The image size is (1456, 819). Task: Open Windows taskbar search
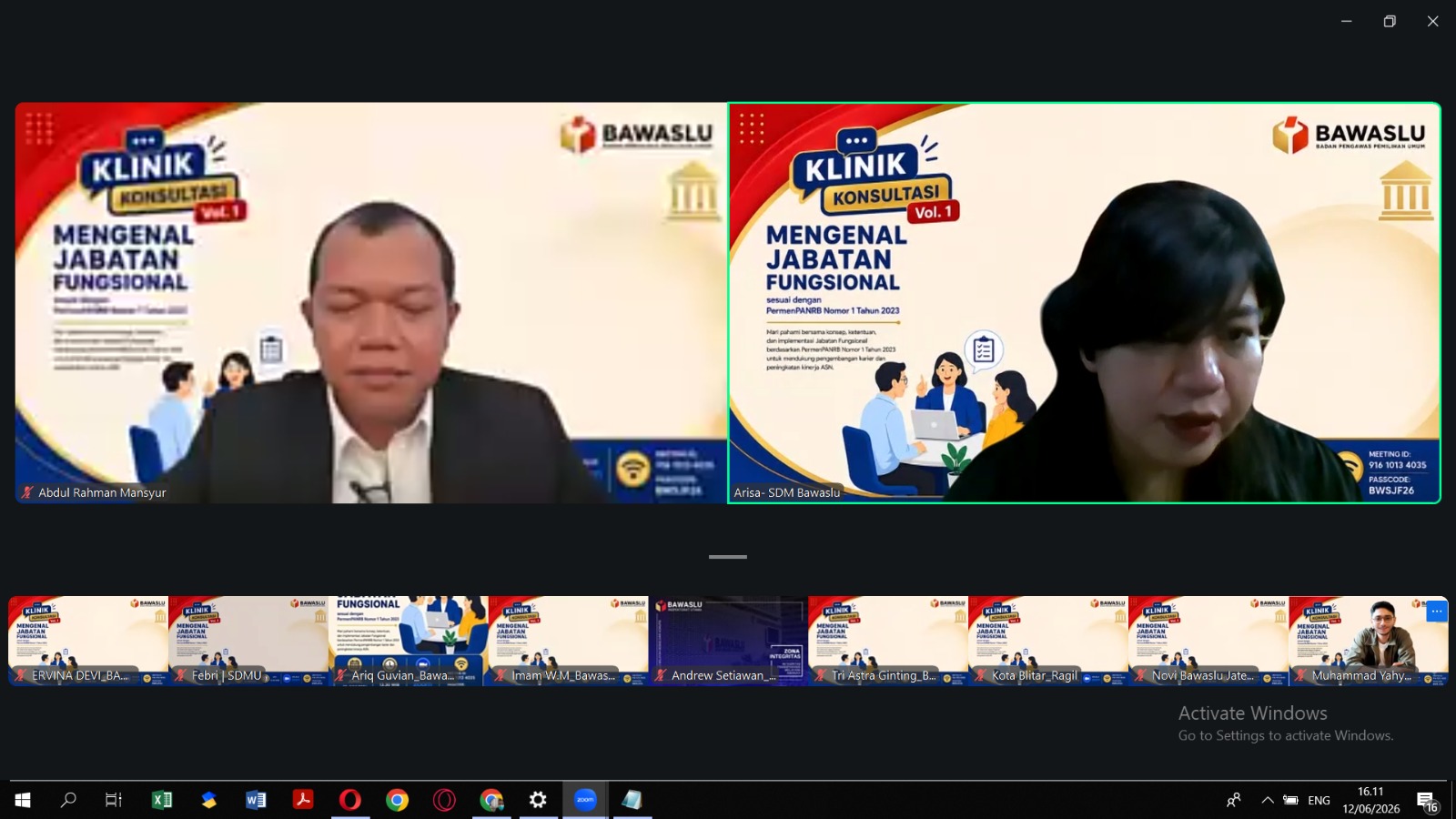[x=68, y=800]
